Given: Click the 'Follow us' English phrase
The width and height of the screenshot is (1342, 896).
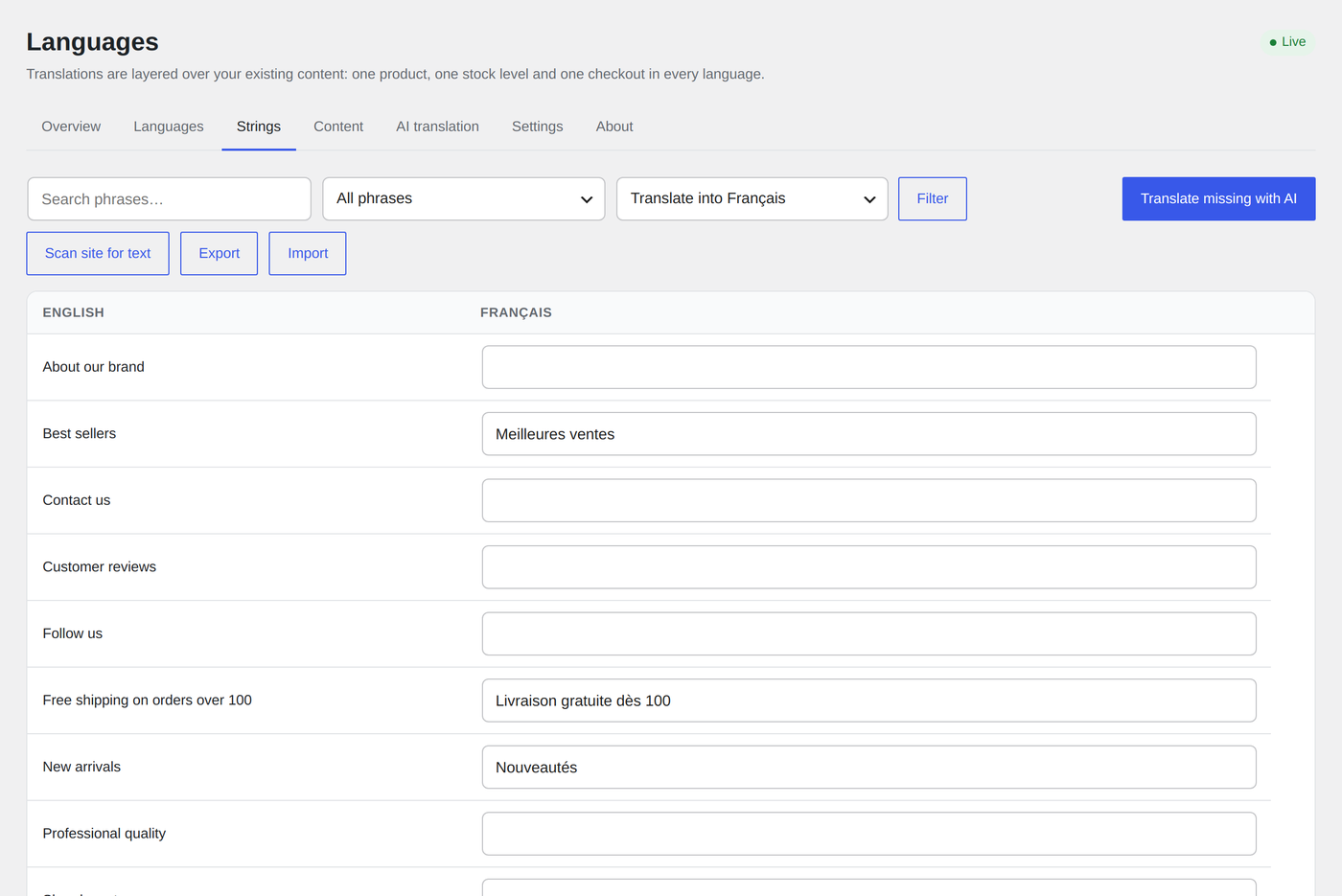Looking at the screenshot, I should (73, 633).
